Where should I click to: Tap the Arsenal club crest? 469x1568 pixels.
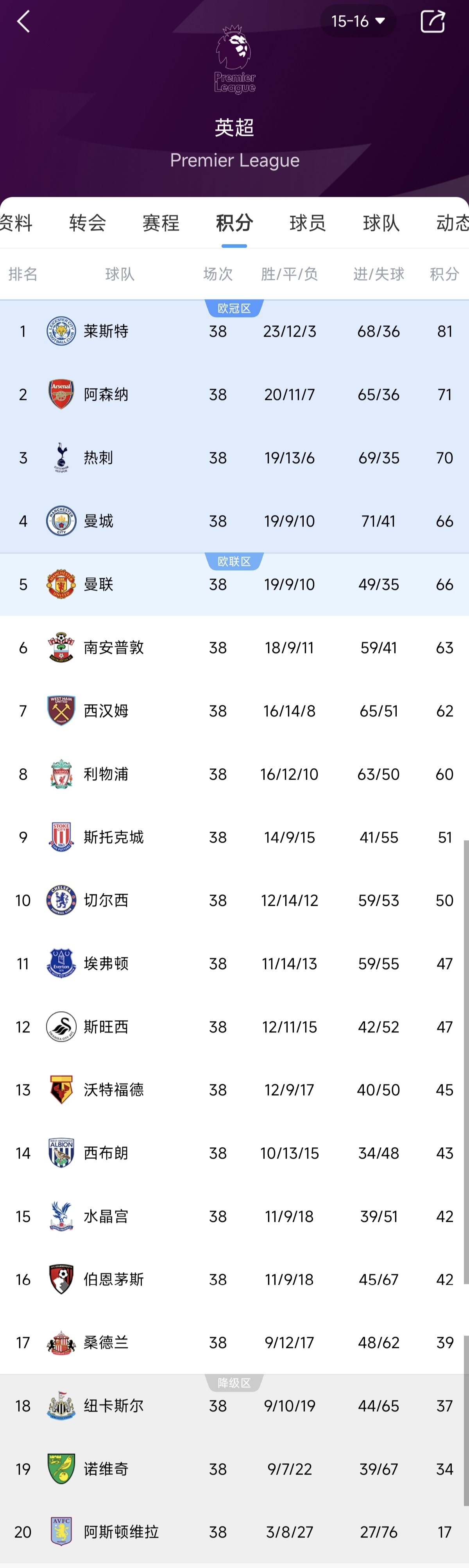tap(61, 395)
